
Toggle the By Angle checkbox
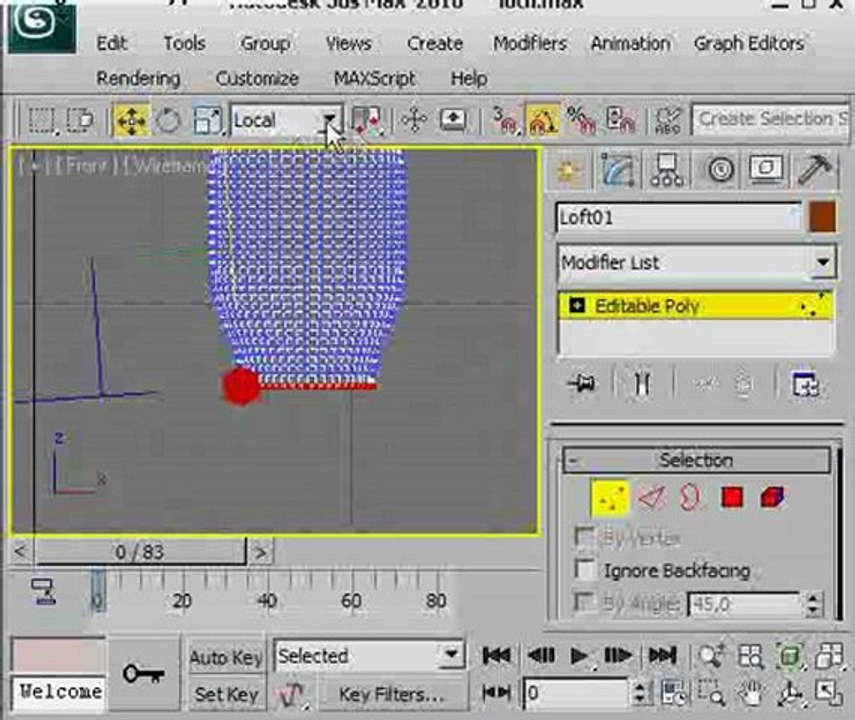coord(585,603)
